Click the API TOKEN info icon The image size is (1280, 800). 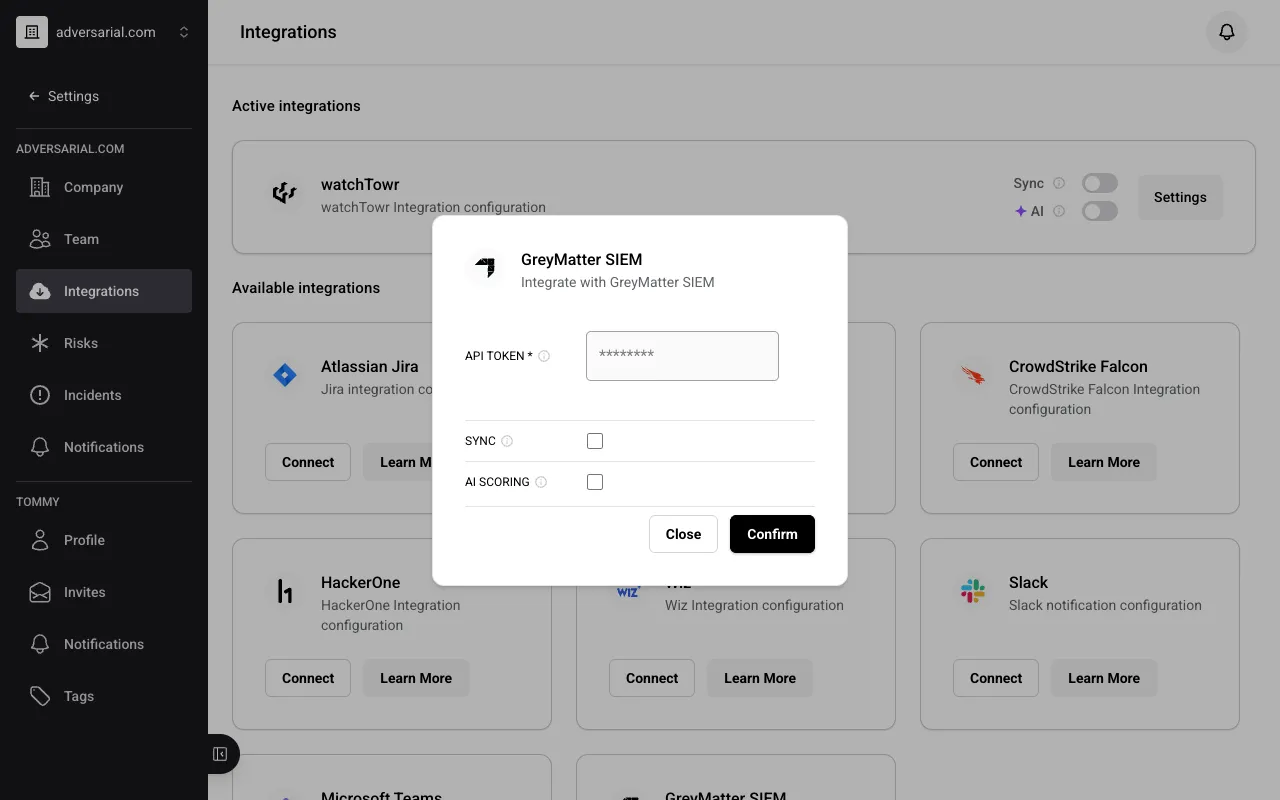click(x=544, y=356)
